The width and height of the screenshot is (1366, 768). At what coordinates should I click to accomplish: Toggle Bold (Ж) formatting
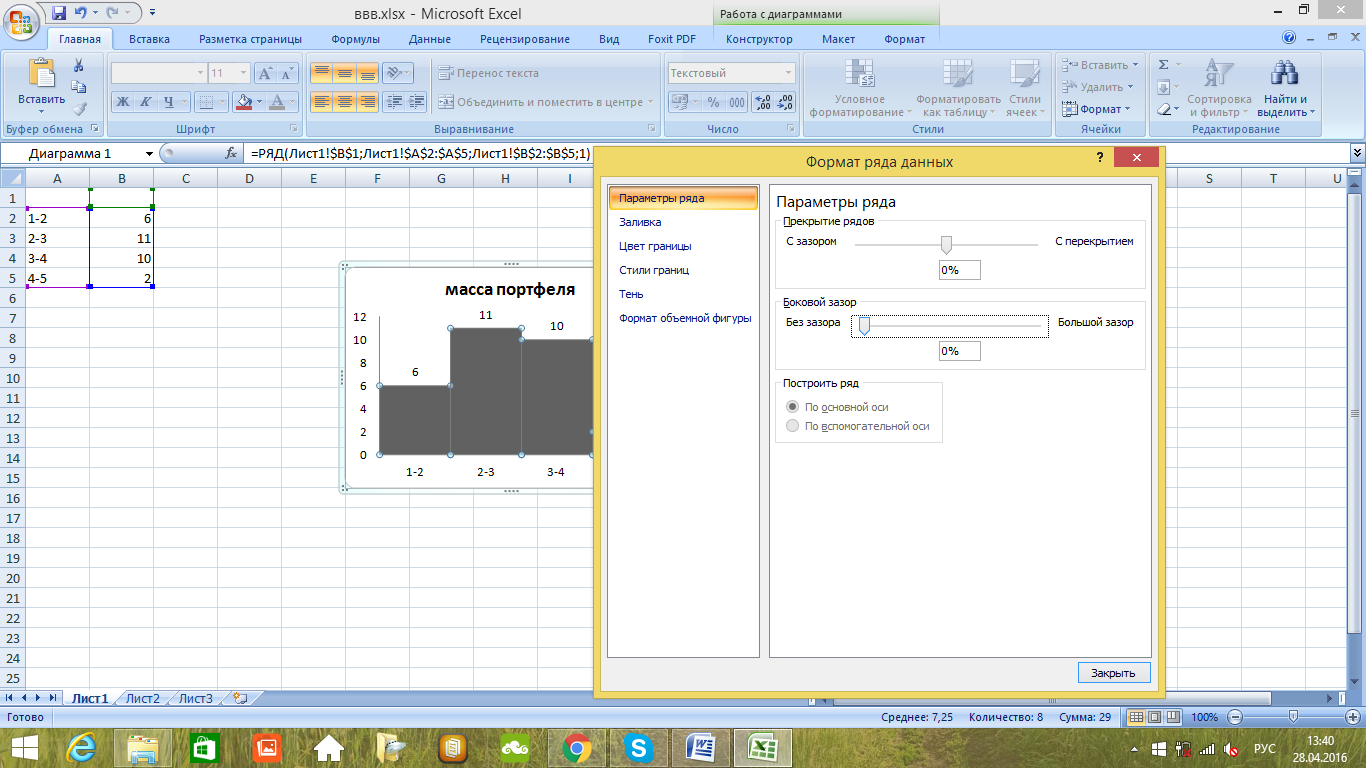(x=122, y=102)
